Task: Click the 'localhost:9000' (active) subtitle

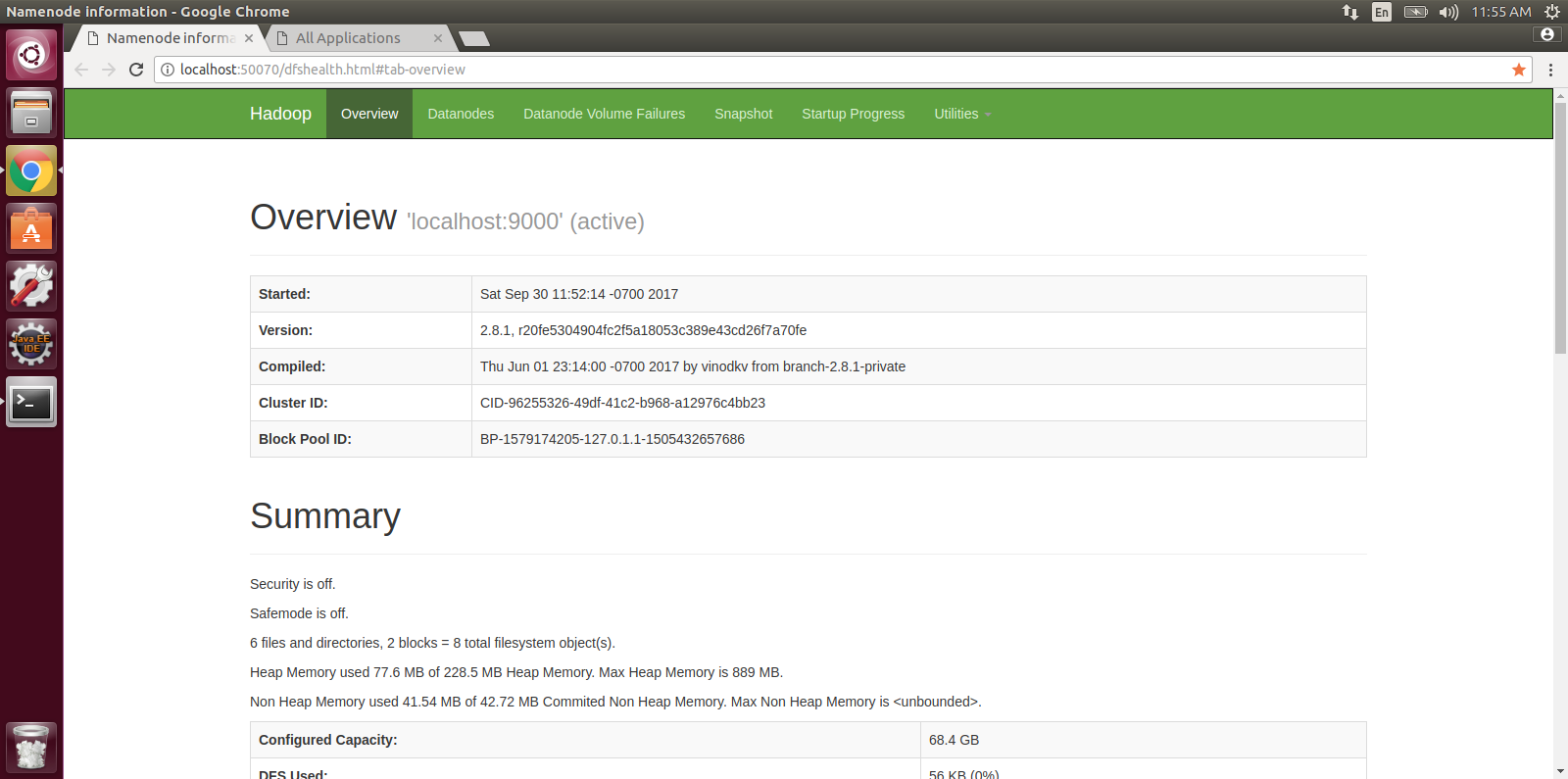Action: (525, 221)
